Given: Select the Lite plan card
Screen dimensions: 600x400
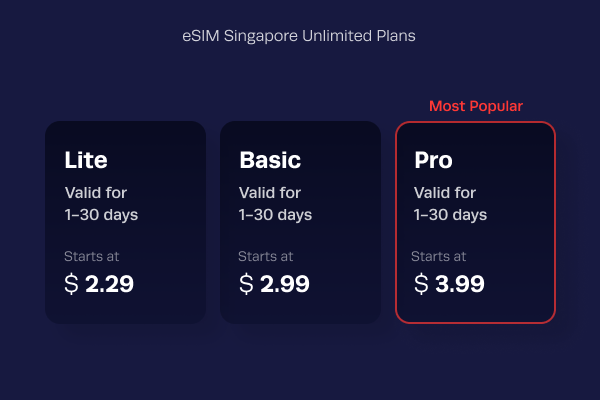Looking at the screenshot, I should pos(126,222).
